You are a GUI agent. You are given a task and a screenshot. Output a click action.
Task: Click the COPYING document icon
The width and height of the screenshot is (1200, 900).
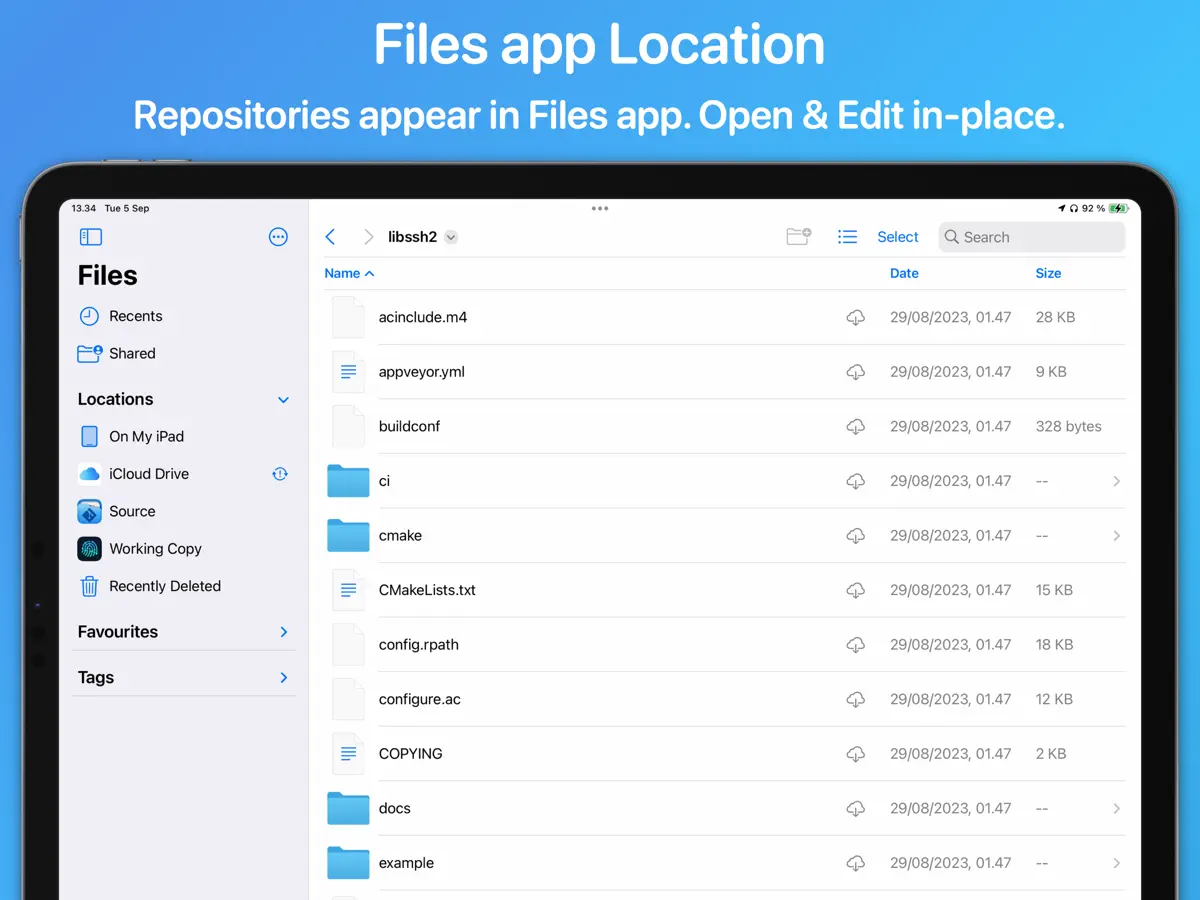point(348,754)
